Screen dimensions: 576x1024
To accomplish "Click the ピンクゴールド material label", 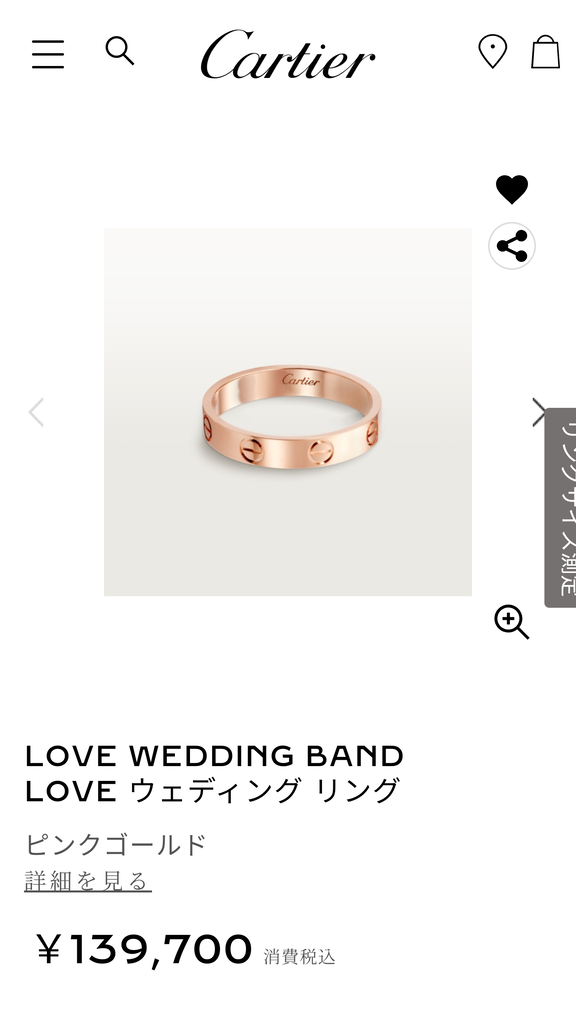I will coord(116,844).
